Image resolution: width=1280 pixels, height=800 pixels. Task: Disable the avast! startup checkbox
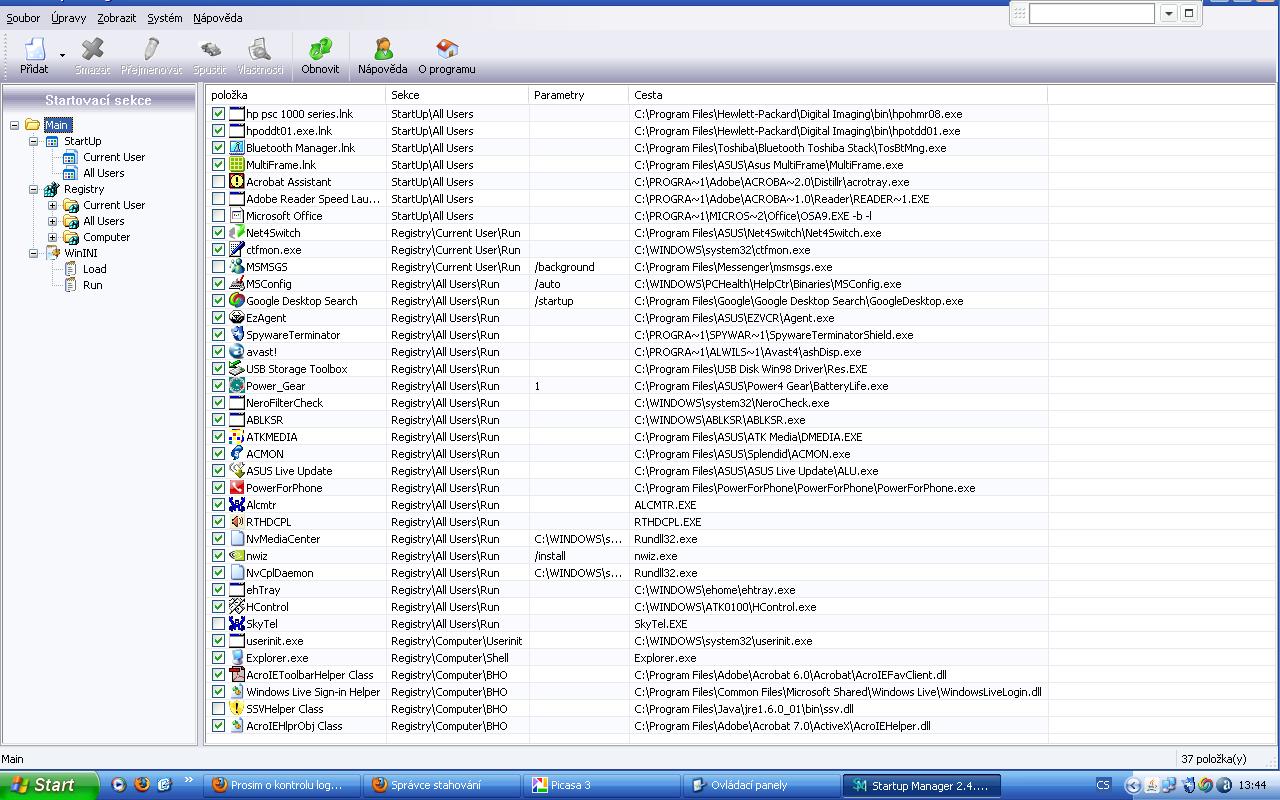point(218,352)
